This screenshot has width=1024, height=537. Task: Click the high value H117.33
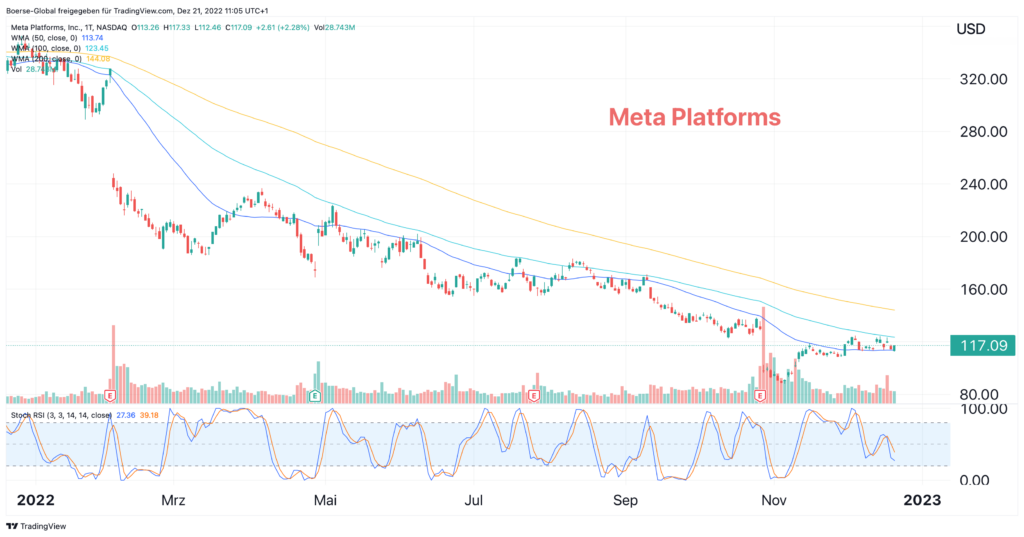click(x=176, y=27)
